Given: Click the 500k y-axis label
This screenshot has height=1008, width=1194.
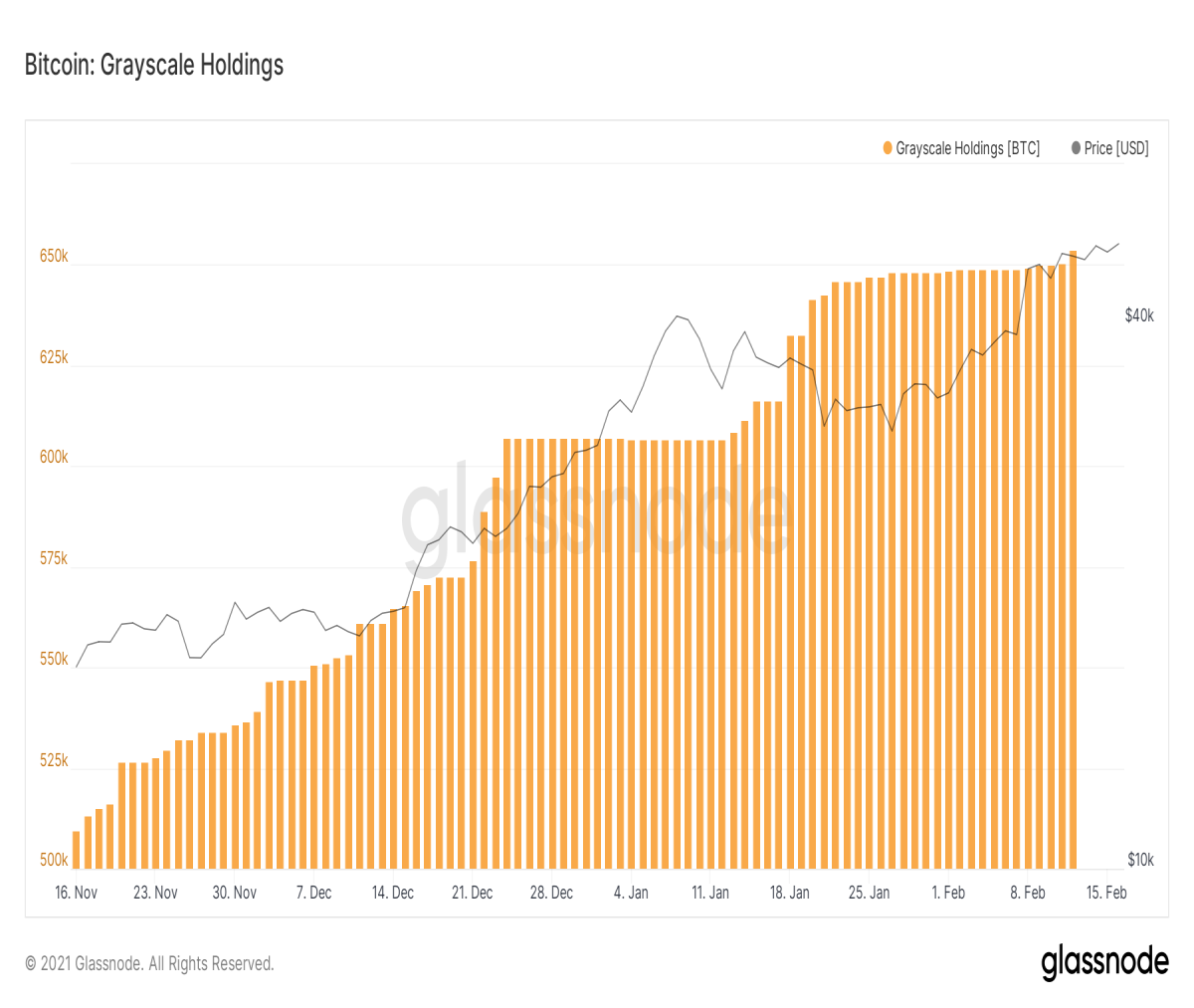Looking at the screenshot, I should (54, 860).
